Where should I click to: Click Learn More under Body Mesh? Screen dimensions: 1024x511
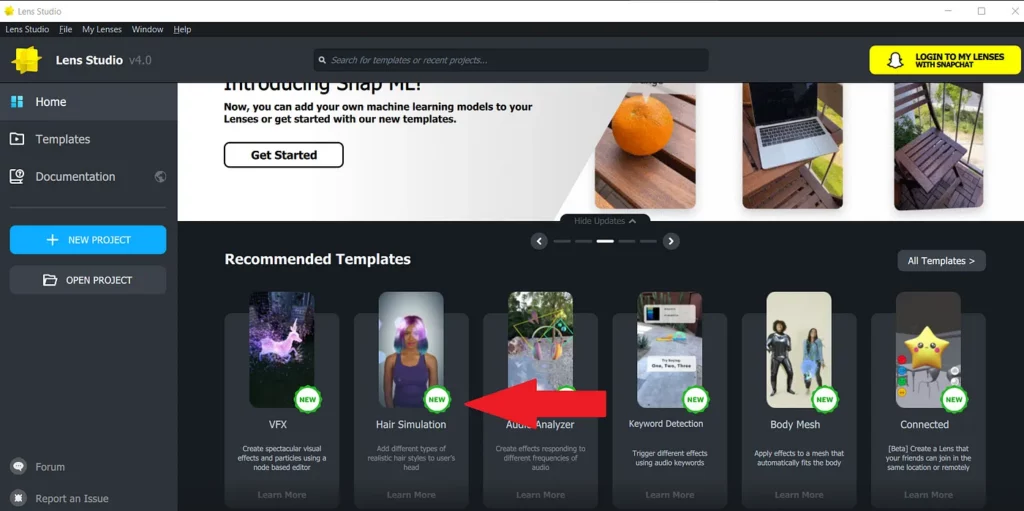(799, 495)
